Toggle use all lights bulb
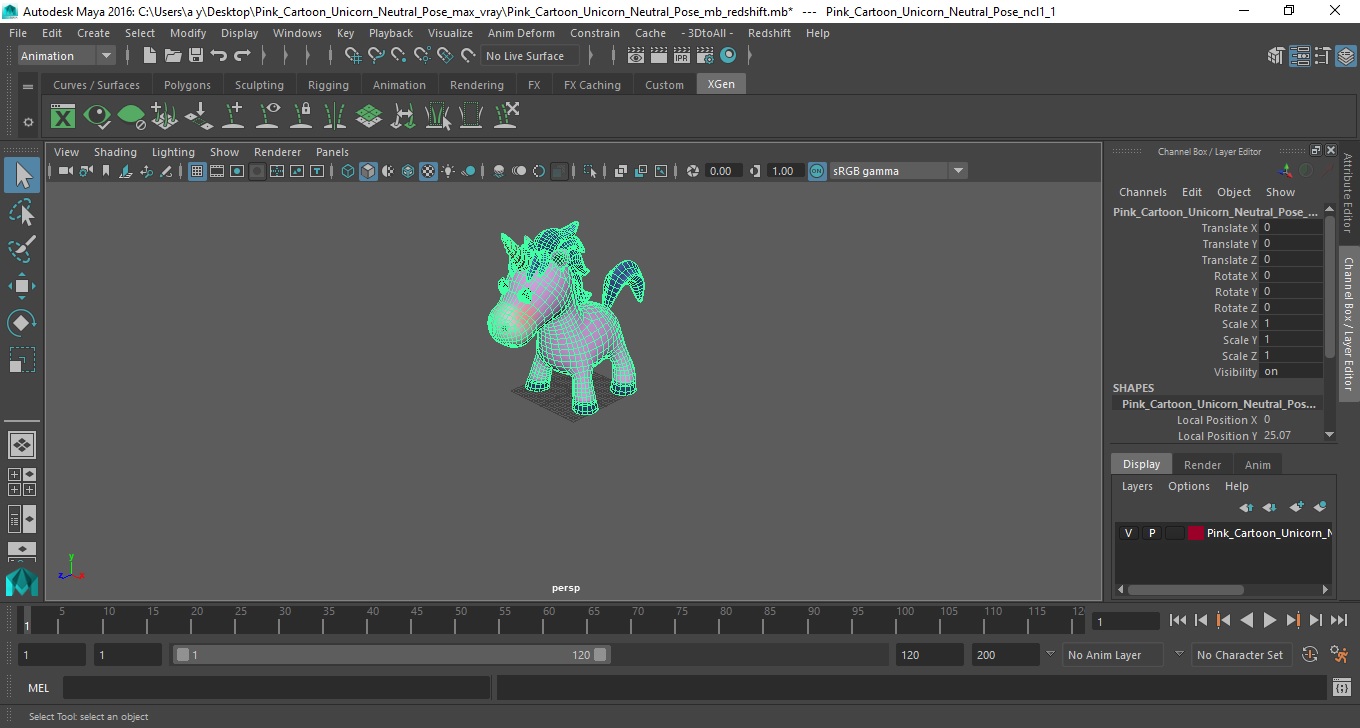Image resolution: width=1360 pixels, height=728 pixels. point(448,171)
